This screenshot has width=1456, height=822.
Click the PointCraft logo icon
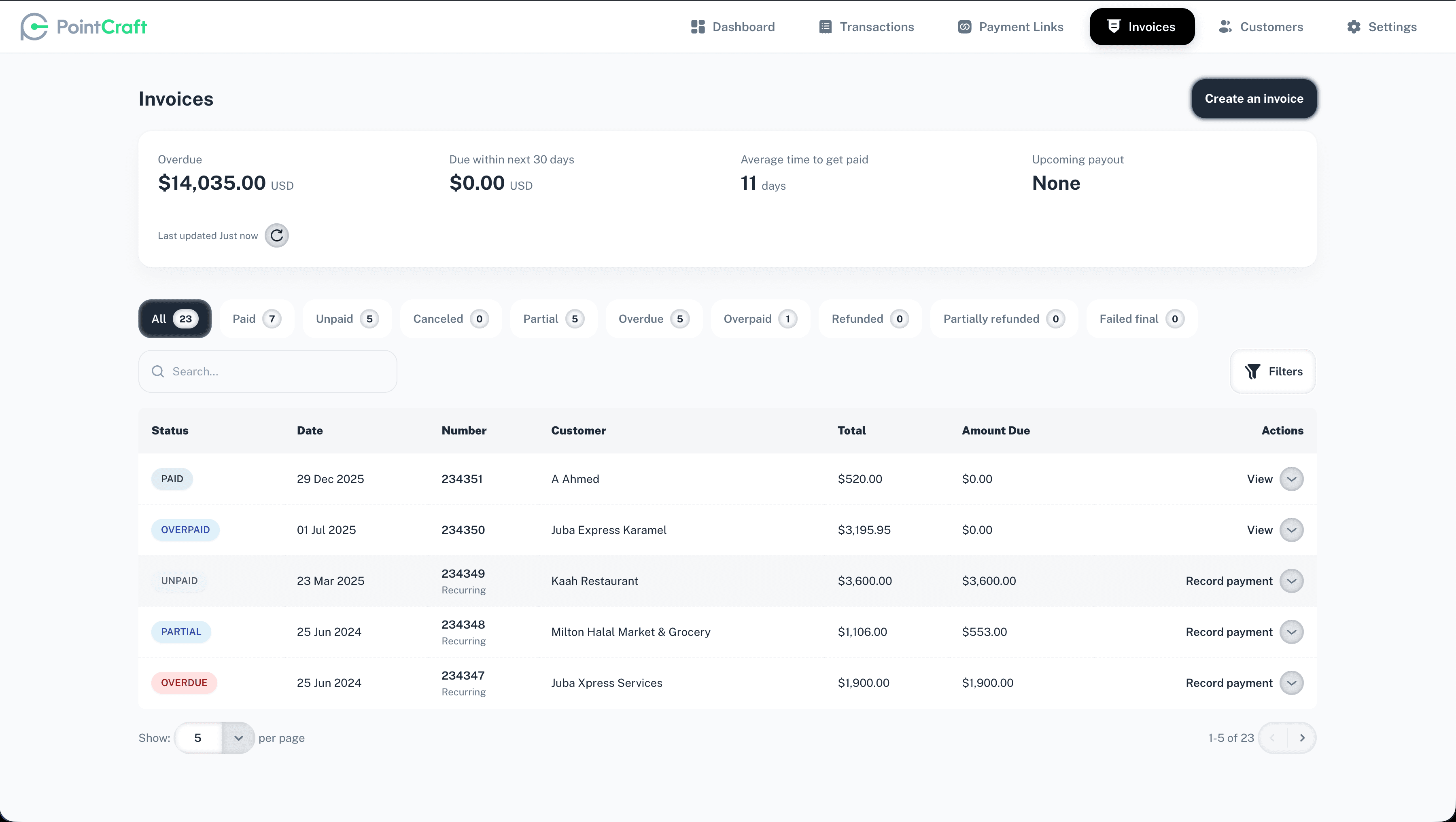point(34,27)
